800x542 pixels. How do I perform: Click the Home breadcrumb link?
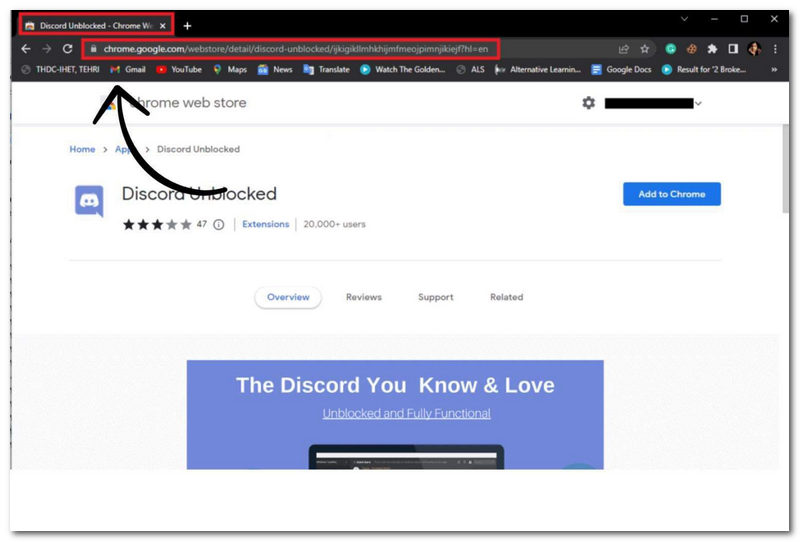pyautogui.click(x=82, y=149)
